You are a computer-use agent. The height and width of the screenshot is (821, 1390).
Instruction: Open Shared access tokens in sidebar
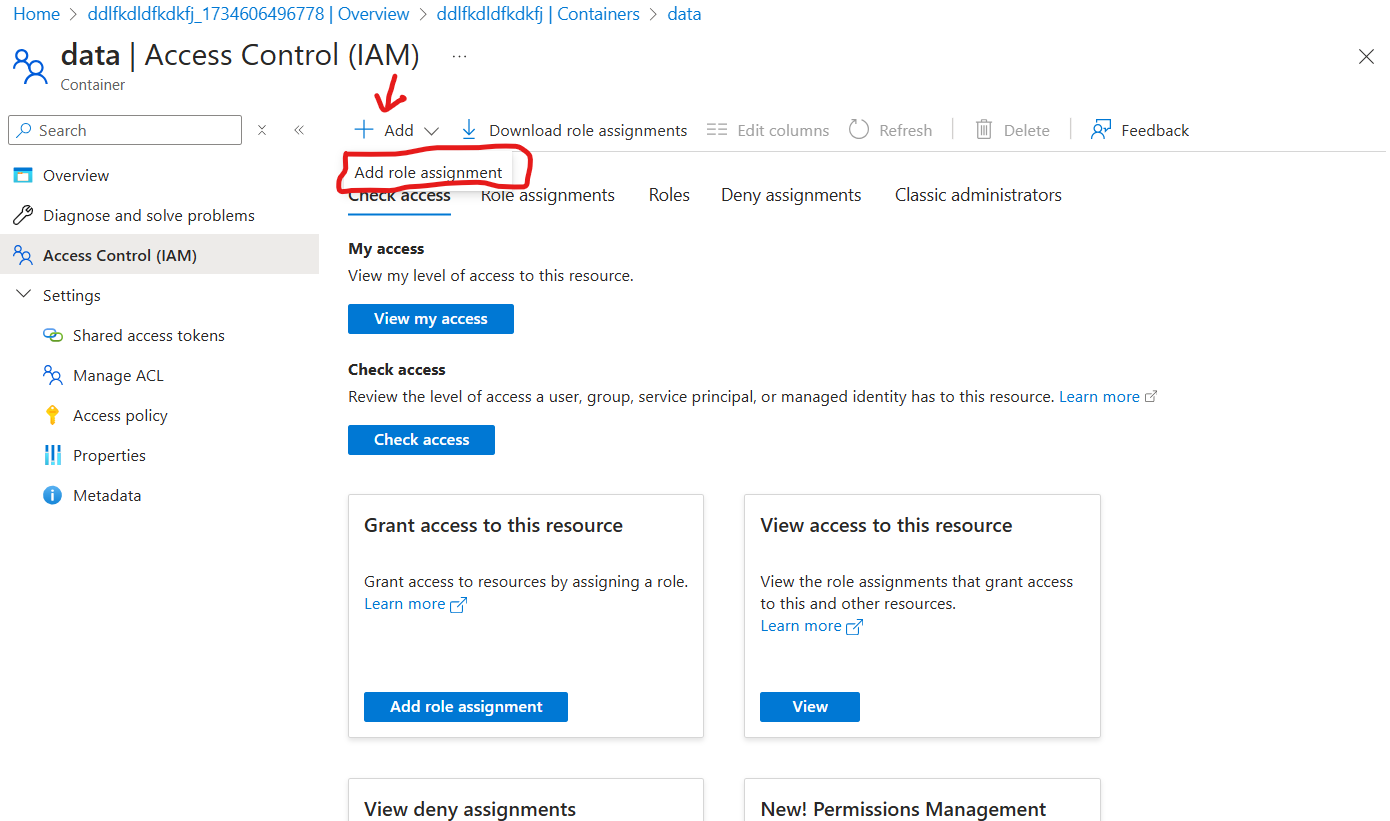(x=148, y=336)
